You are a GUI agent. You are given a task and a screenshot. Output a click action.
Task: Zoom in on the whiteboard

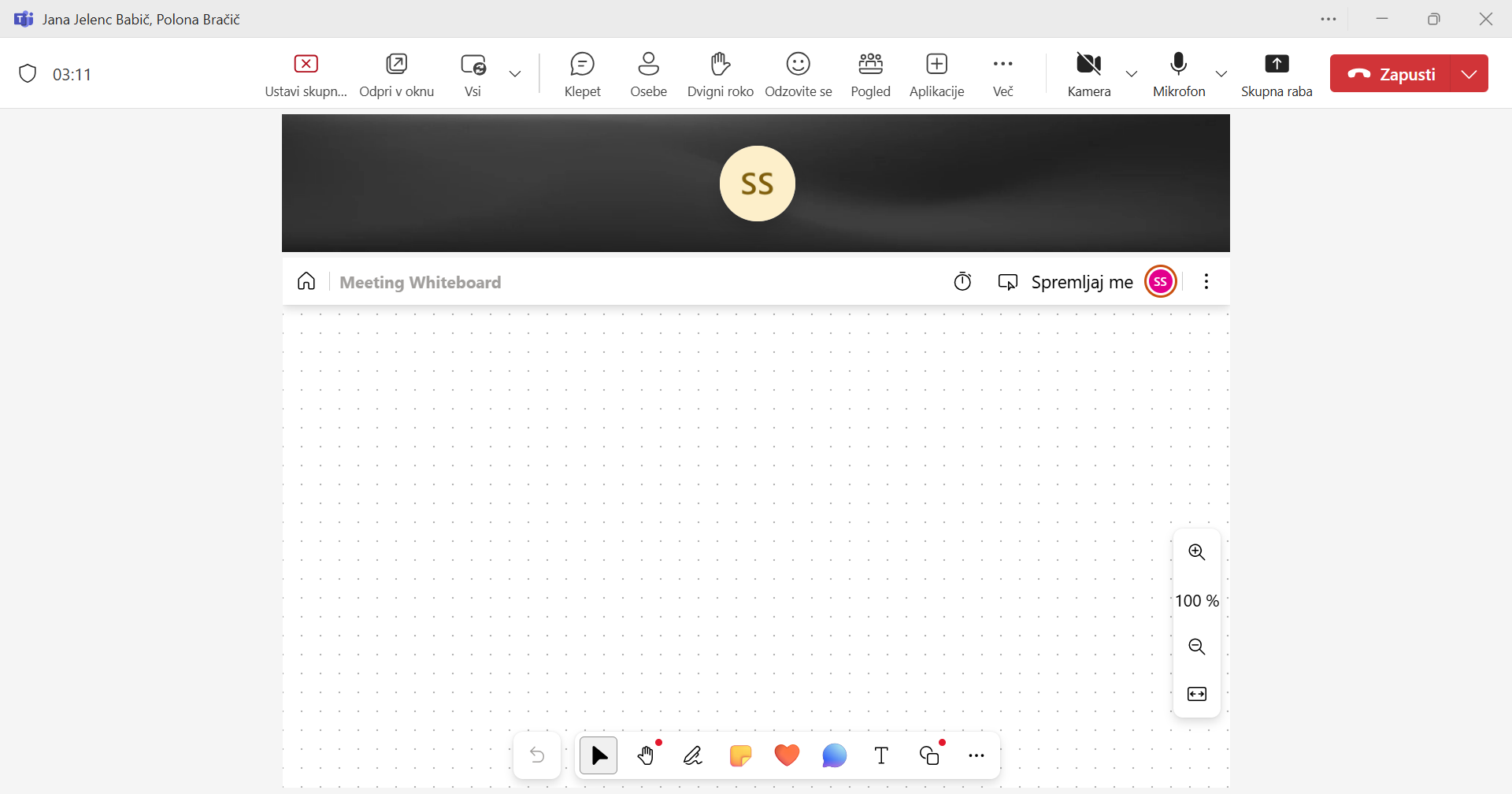click(1197, 552)
